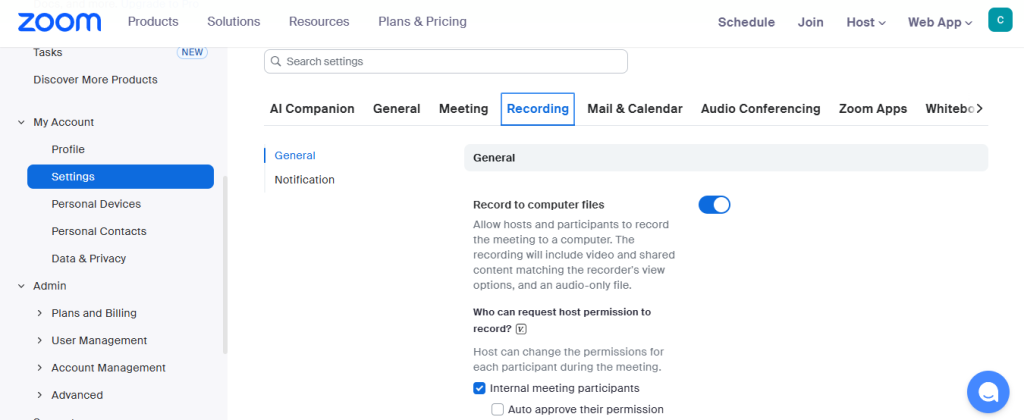Switch to the Meeting tab
The image size is (1024, 420).
[464, 109]
